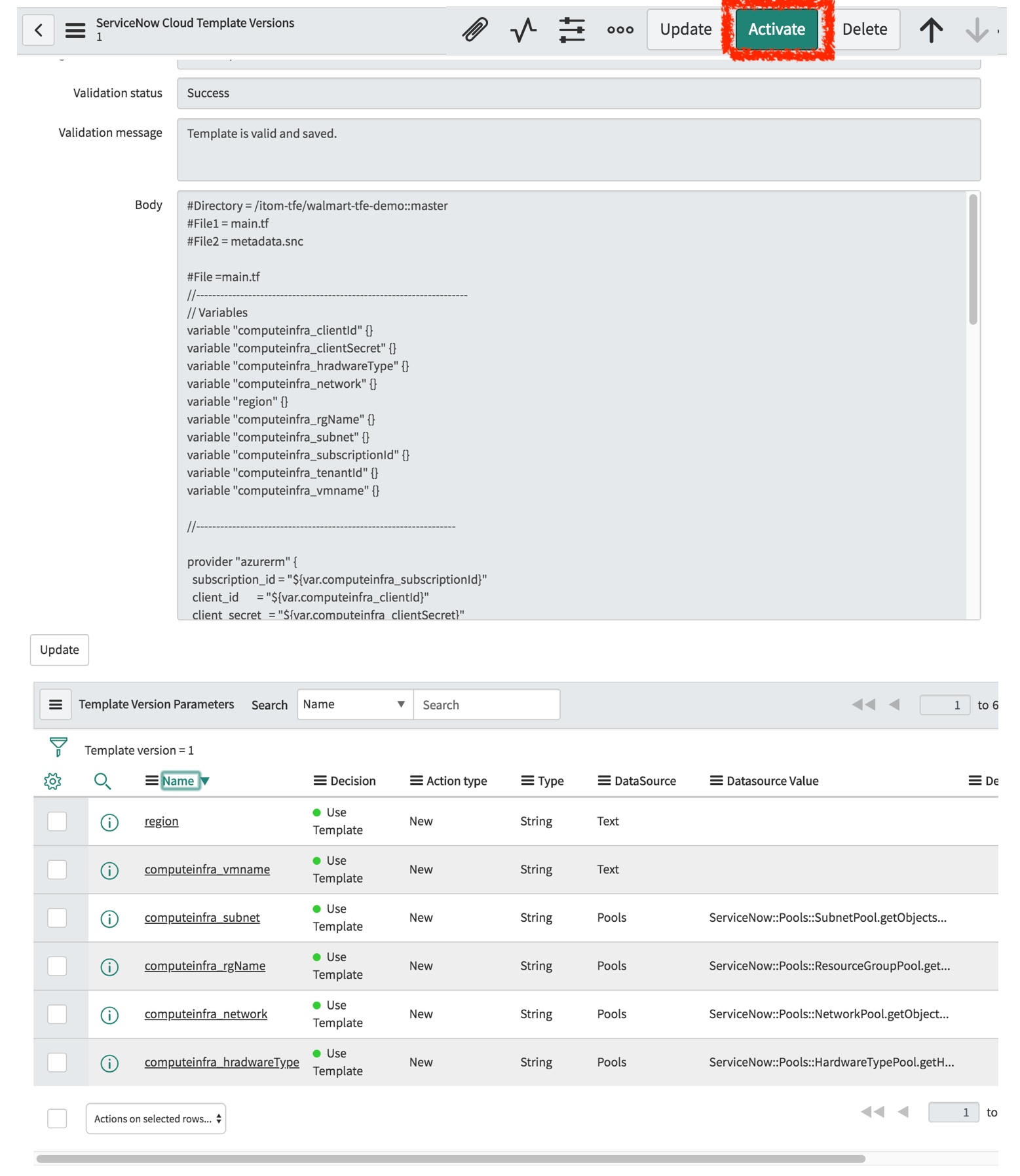The height and width of the screenshot is (1176, 1020).
Task: Open list personalize gear icon
Action: click(x=52, y=781)
